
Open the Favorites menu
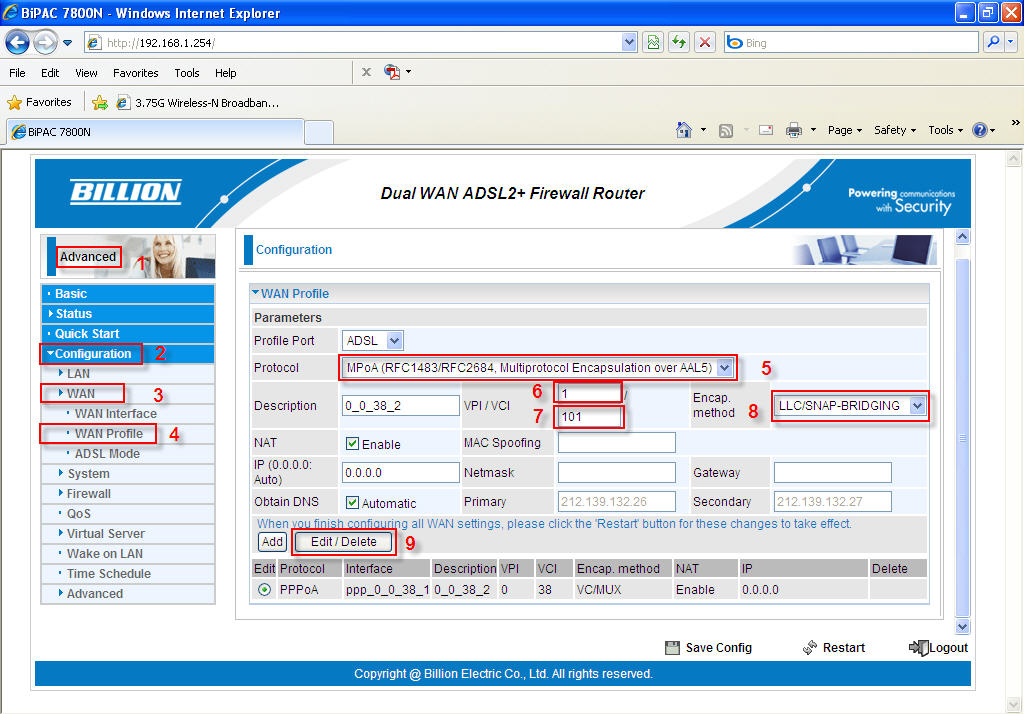pyautogui.click(x=136, y=73)
